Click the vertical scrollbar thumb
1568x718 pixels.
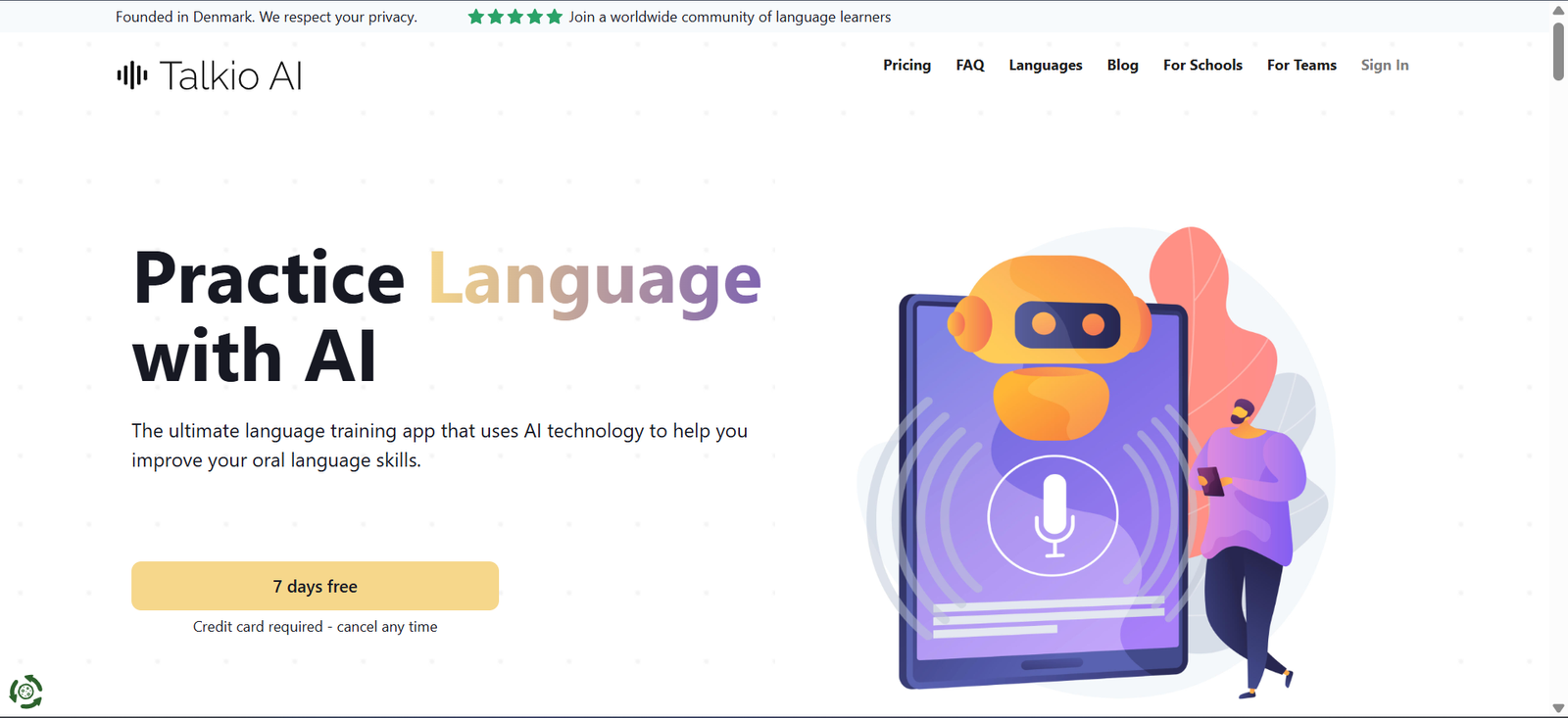coord(1558,51)
